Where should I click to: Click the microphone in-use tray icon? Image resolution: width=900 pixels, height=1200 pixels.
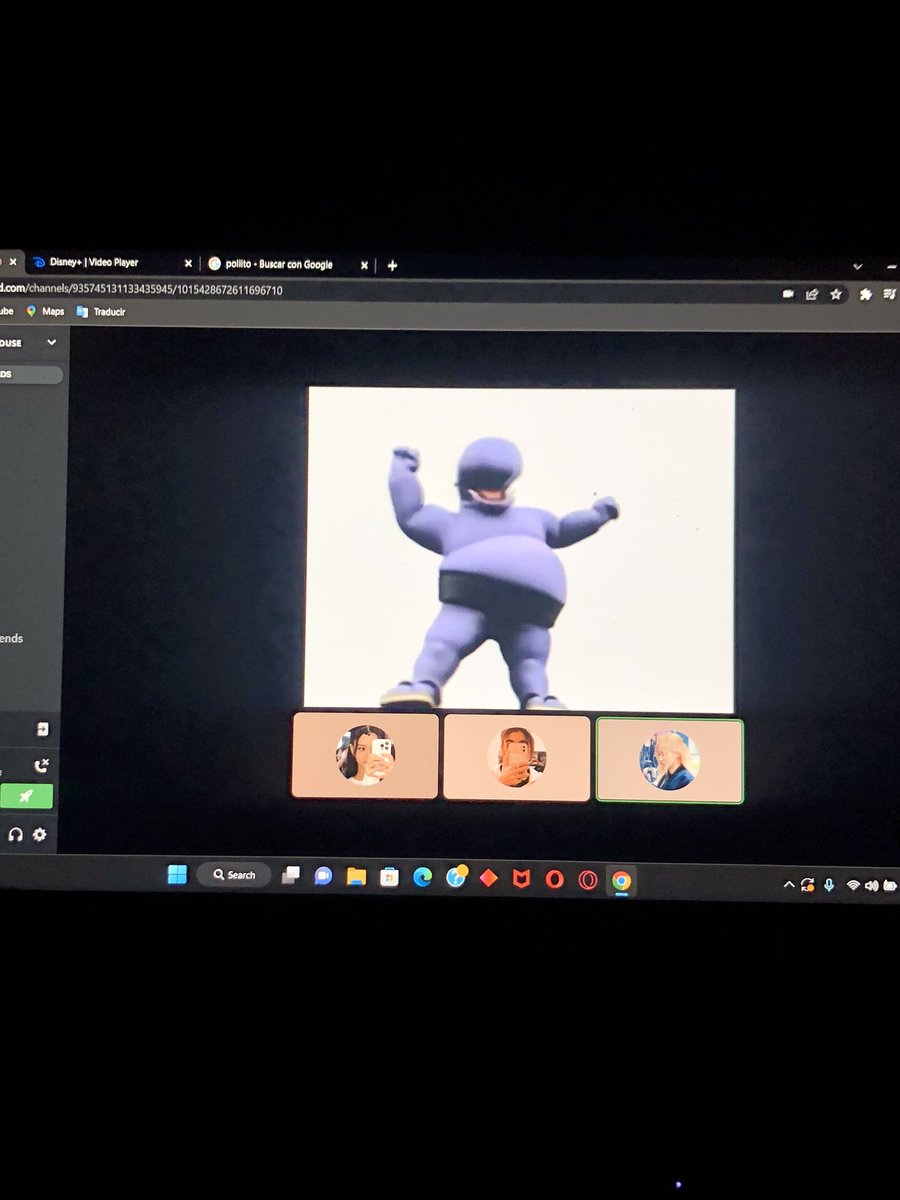point(828,885)
